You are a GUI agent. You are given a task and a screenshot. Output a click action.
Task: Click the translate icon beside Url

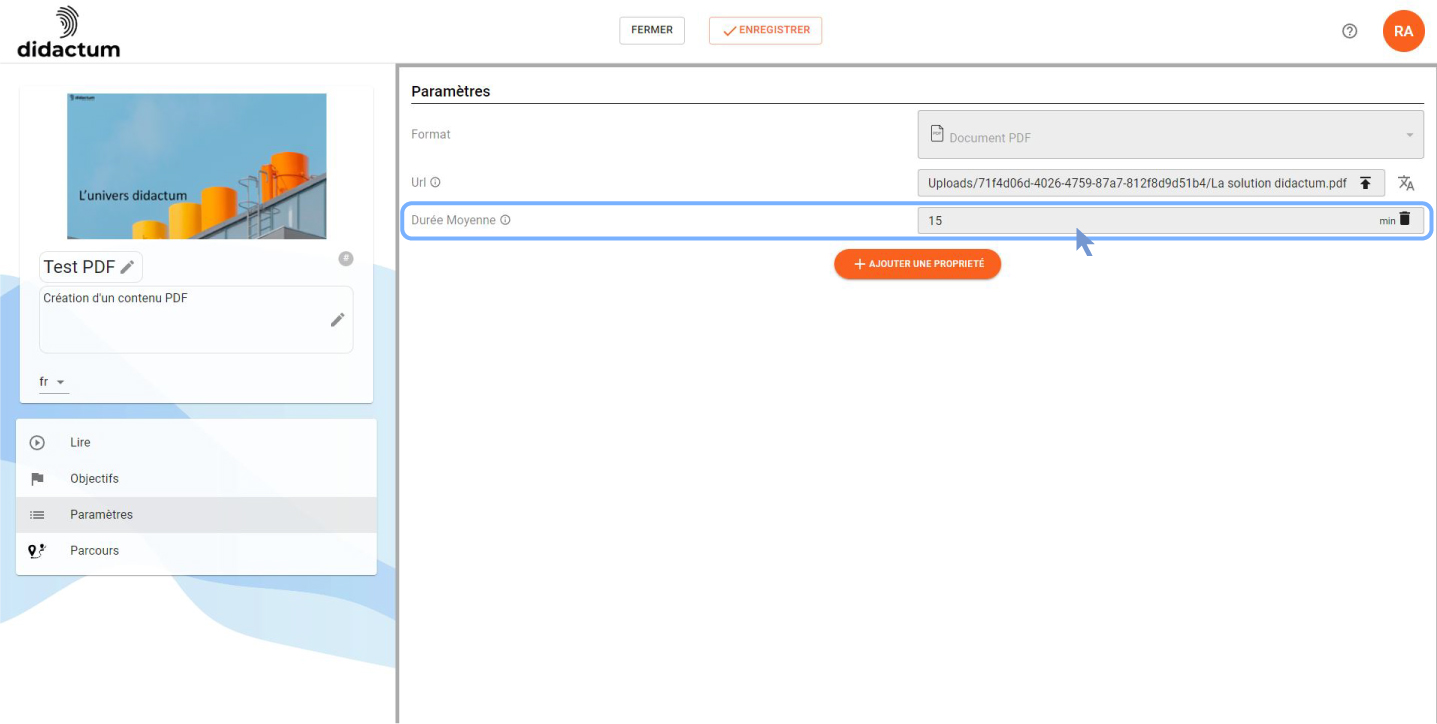point(1406,183)
